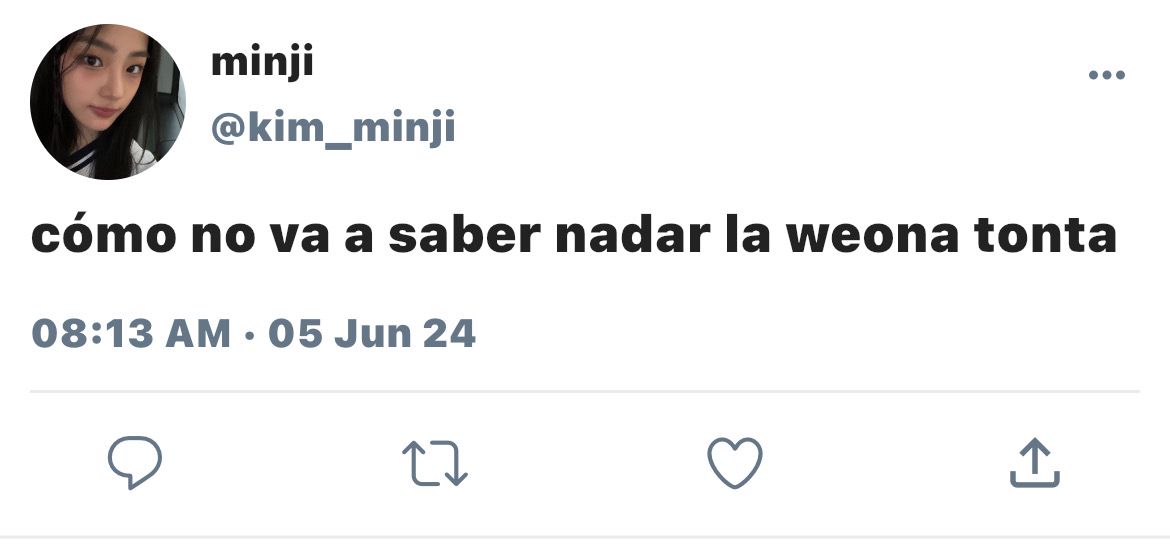The height and width of the screenshot is (555, 1170).
Task: View minji's profile picture
Action: click(107, 101)
